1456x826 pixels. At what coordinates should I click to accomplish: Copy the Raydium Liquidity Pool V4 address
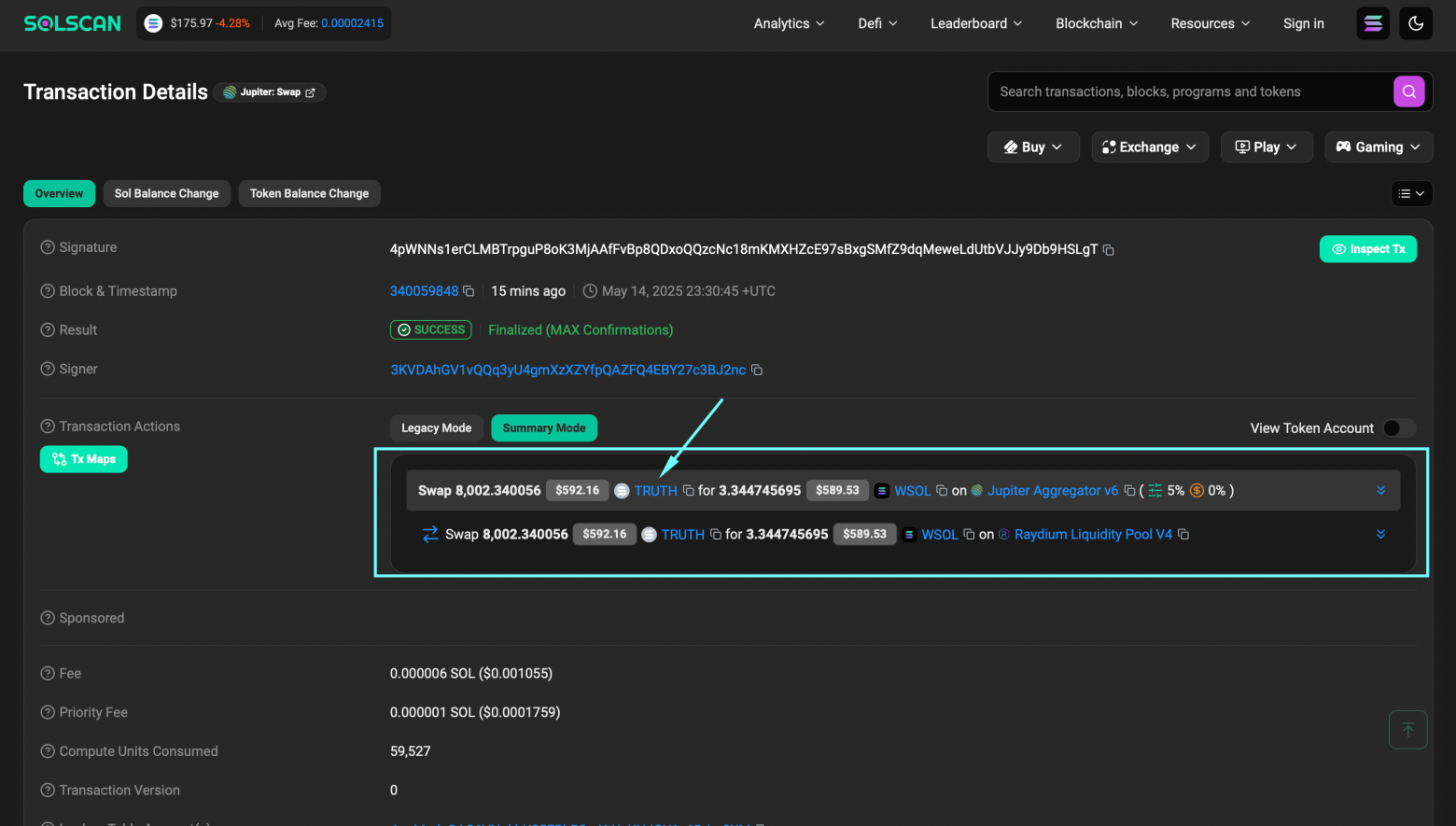1183,535
